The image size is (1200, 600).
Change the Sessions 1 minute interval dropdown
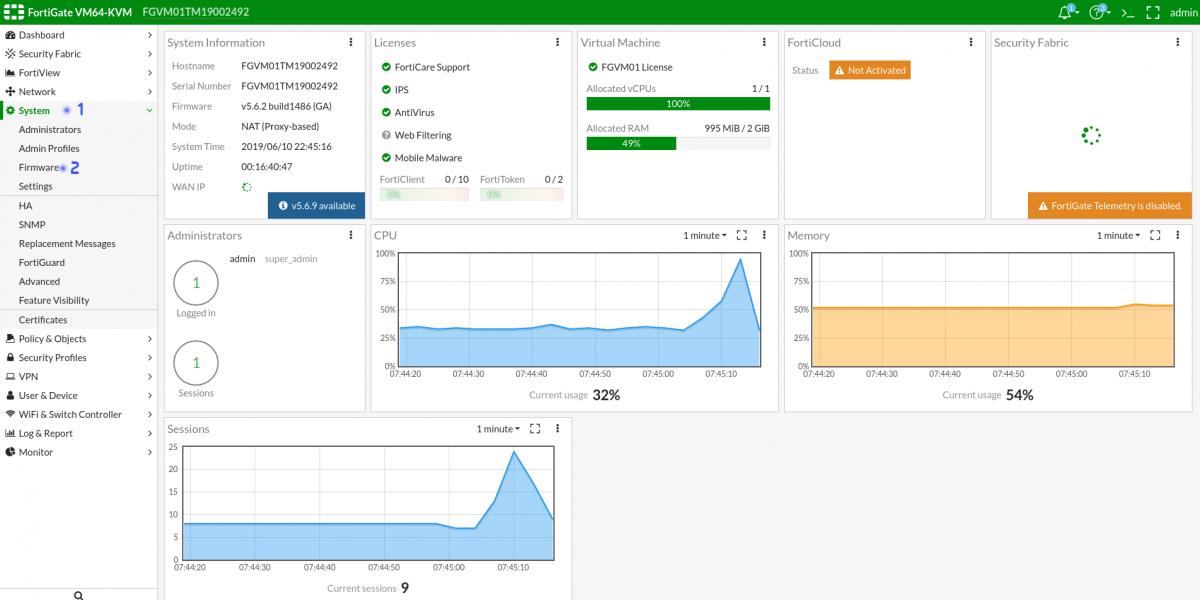pos(497,429)
